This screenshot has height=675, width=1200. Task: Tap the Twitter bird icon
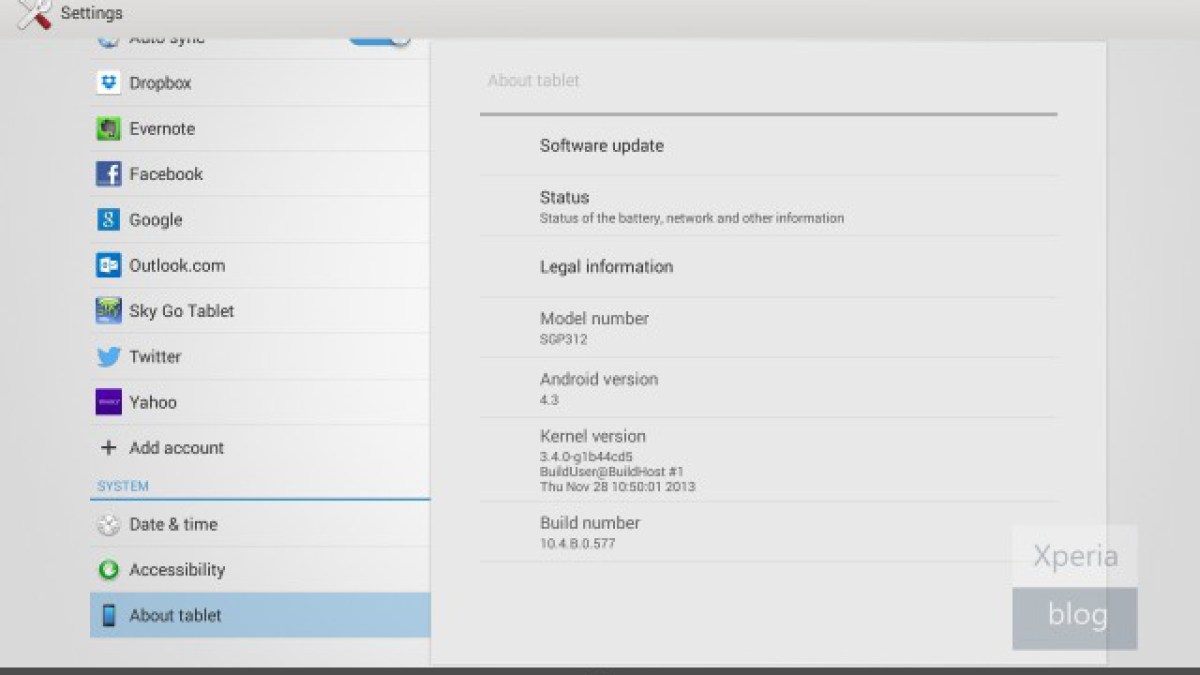click(108, 357)
